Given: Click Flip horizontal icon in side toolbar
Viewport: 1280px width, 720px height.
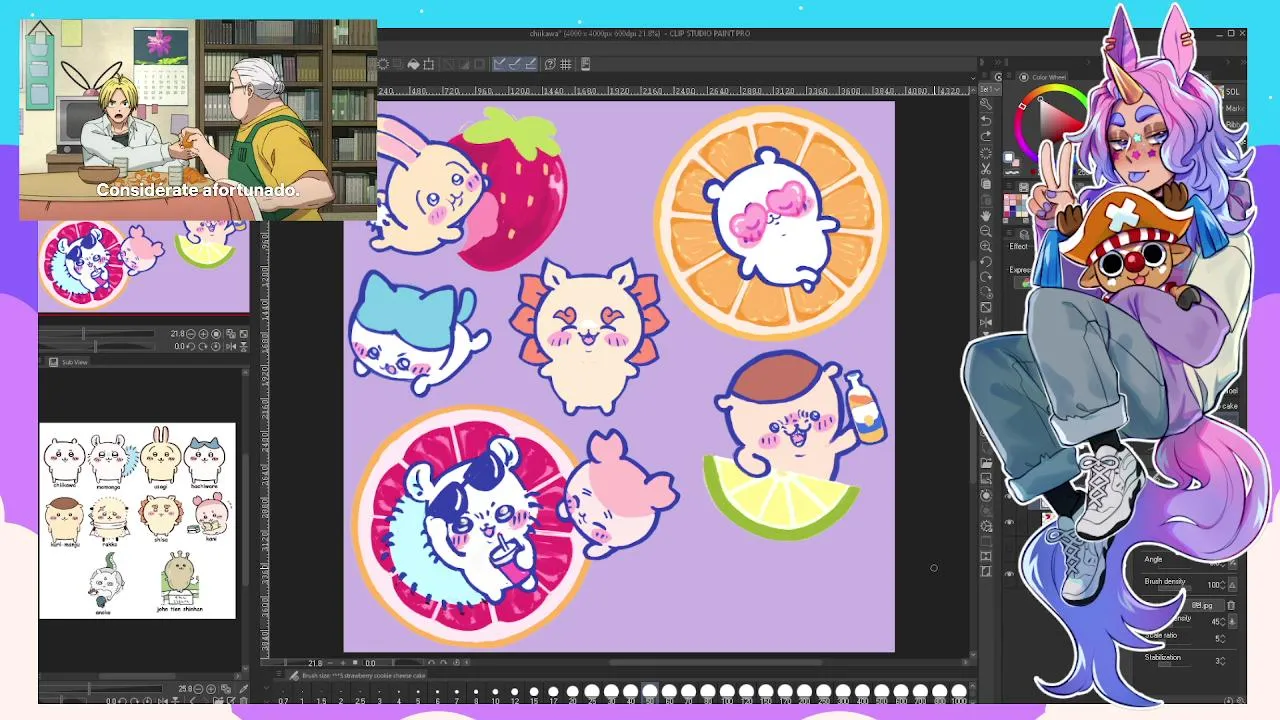Looking at the screenshot, I should 986,322.
